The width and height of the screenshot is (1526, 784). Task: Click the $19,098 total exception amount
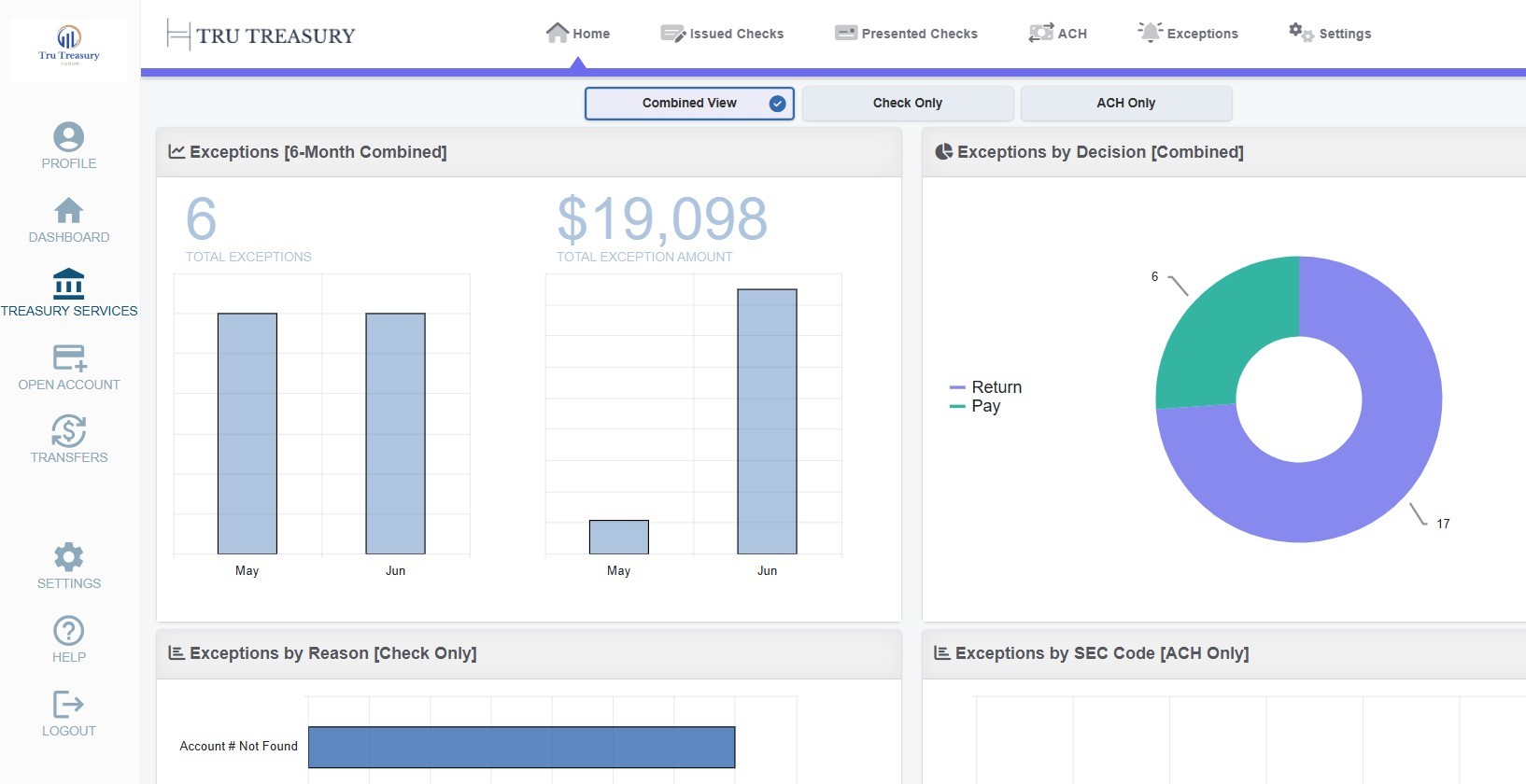(x=662, y=219)
